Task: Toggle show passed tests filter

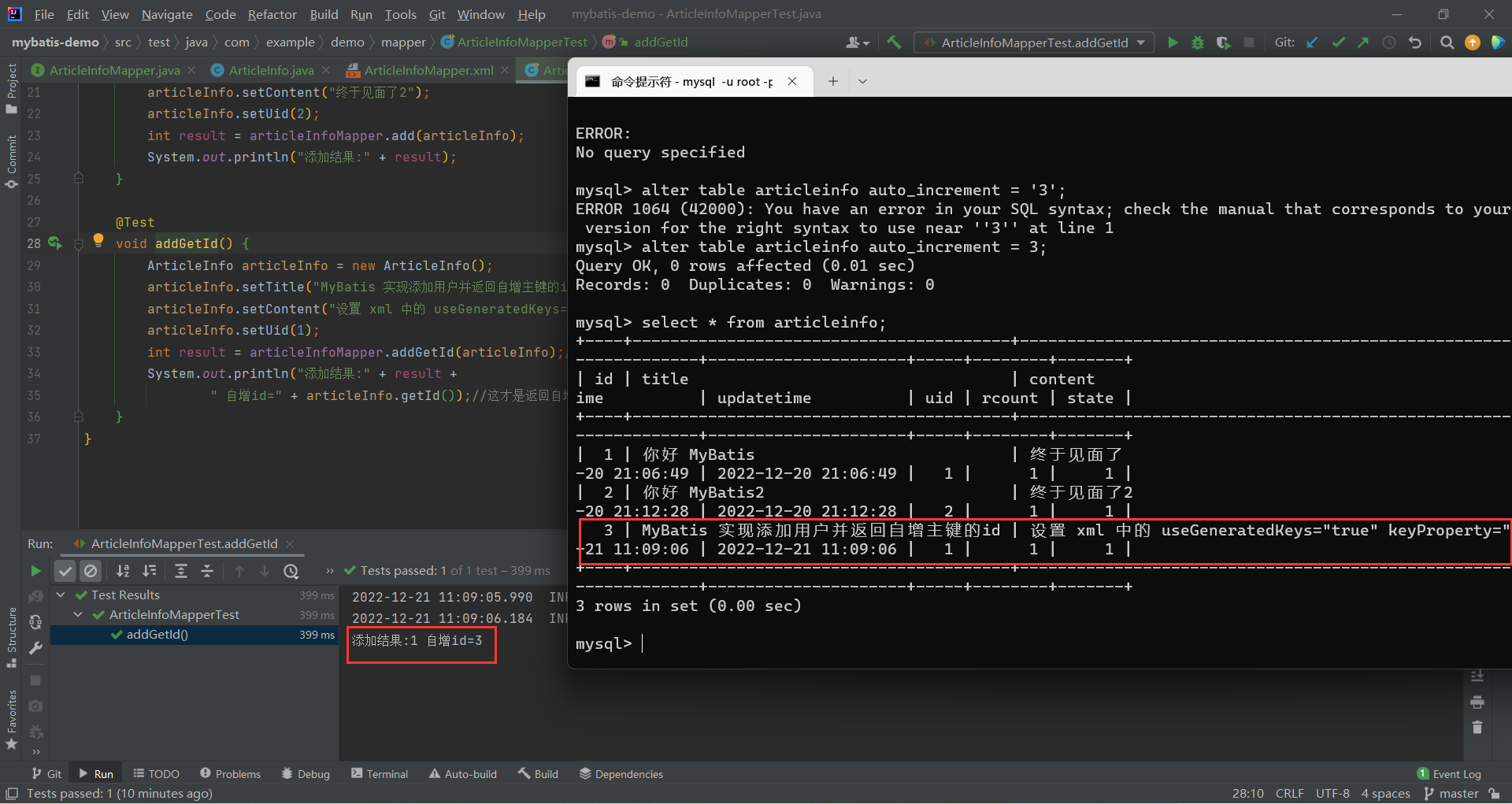Action: [65, 571]
